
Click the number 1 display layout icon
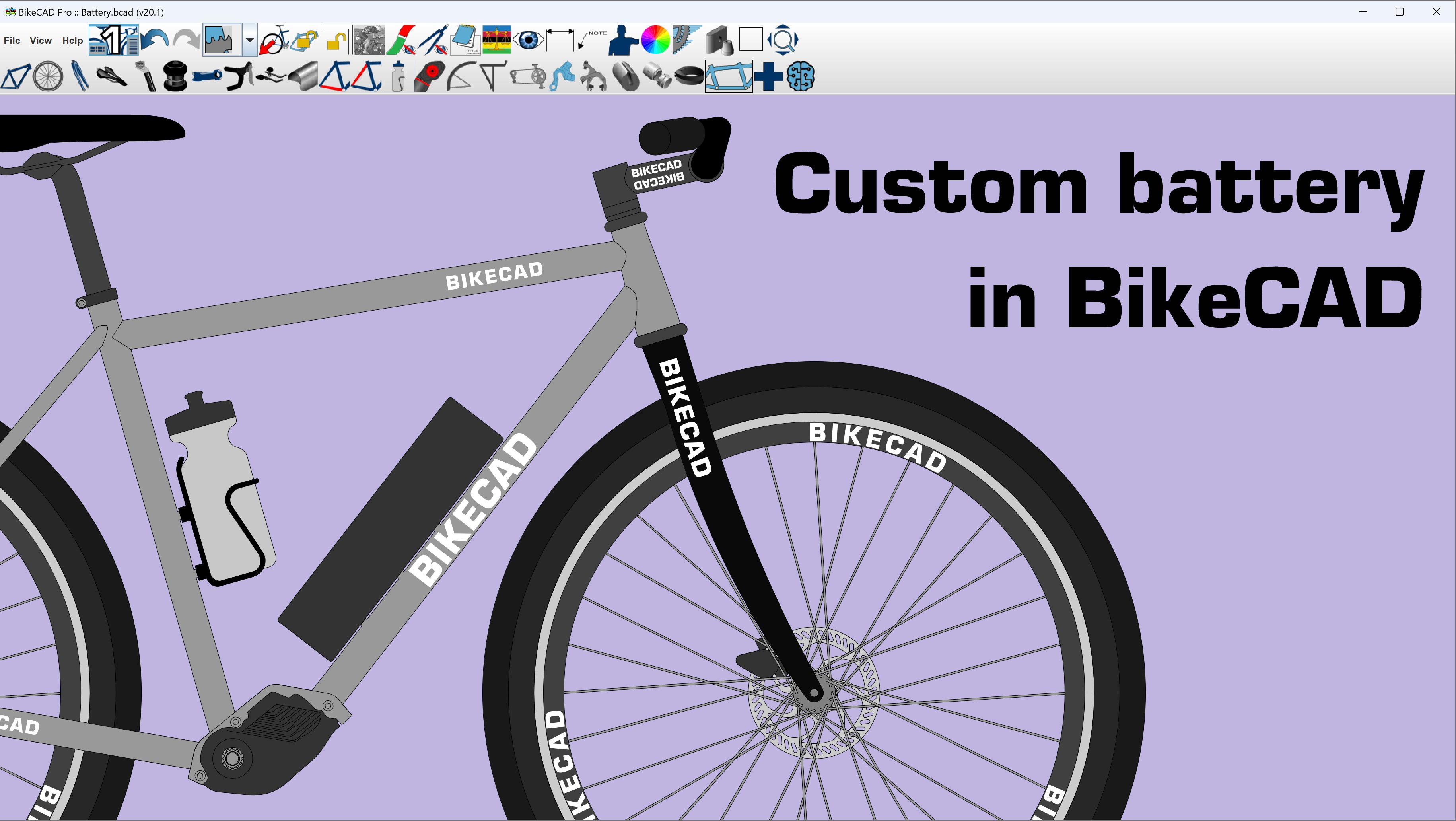pos(114,40)
